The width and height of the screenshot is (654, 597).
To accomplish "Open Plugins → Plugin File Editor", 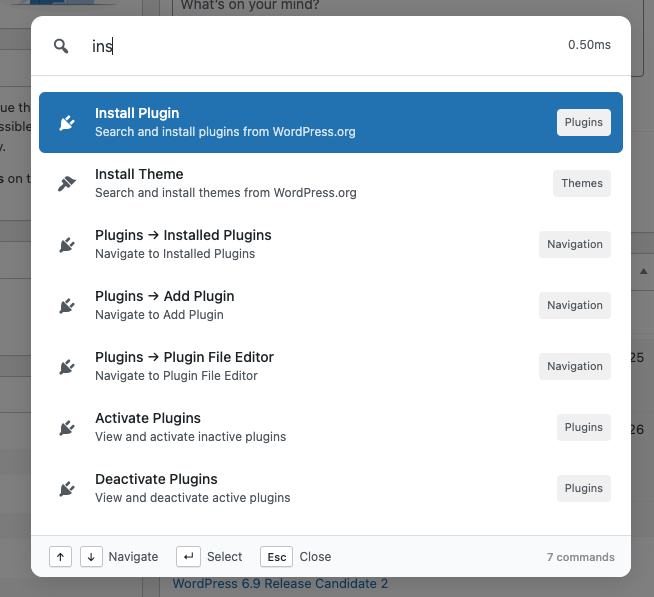I will tap(300, 367).
